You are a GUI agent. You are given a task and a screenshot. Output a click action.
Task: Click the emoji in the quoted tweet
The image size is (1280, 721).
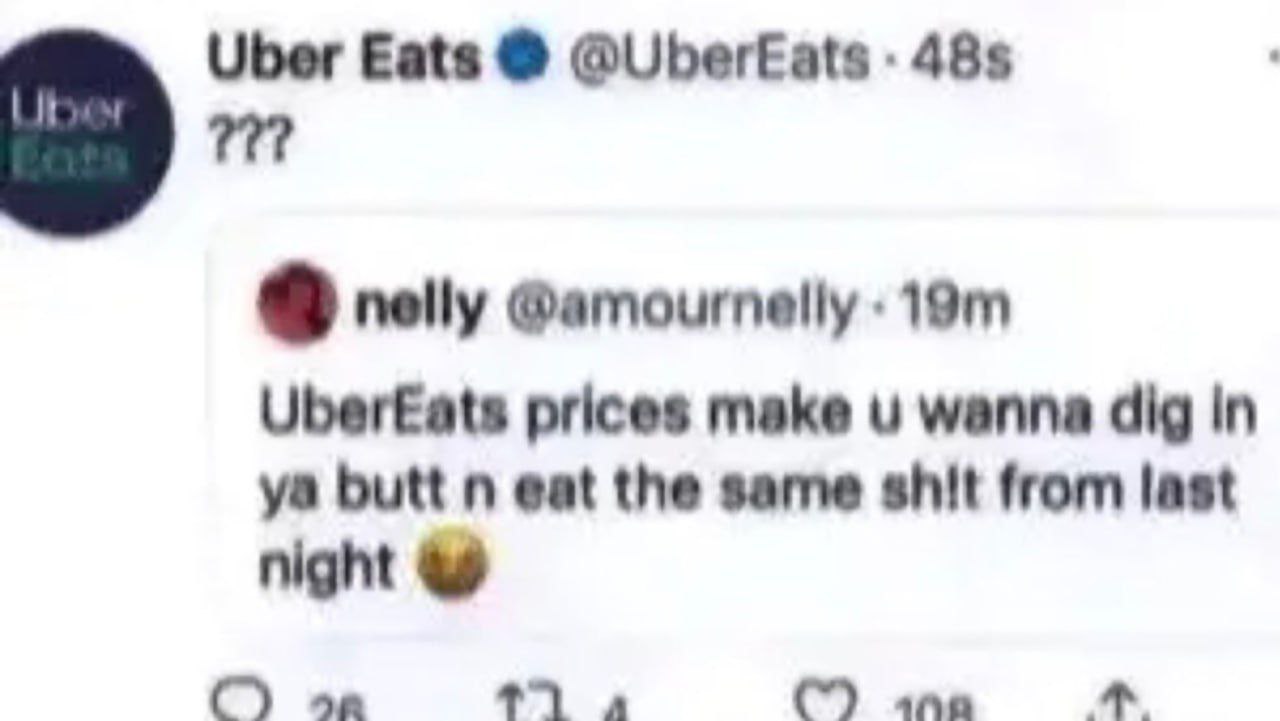pos(452,564)
